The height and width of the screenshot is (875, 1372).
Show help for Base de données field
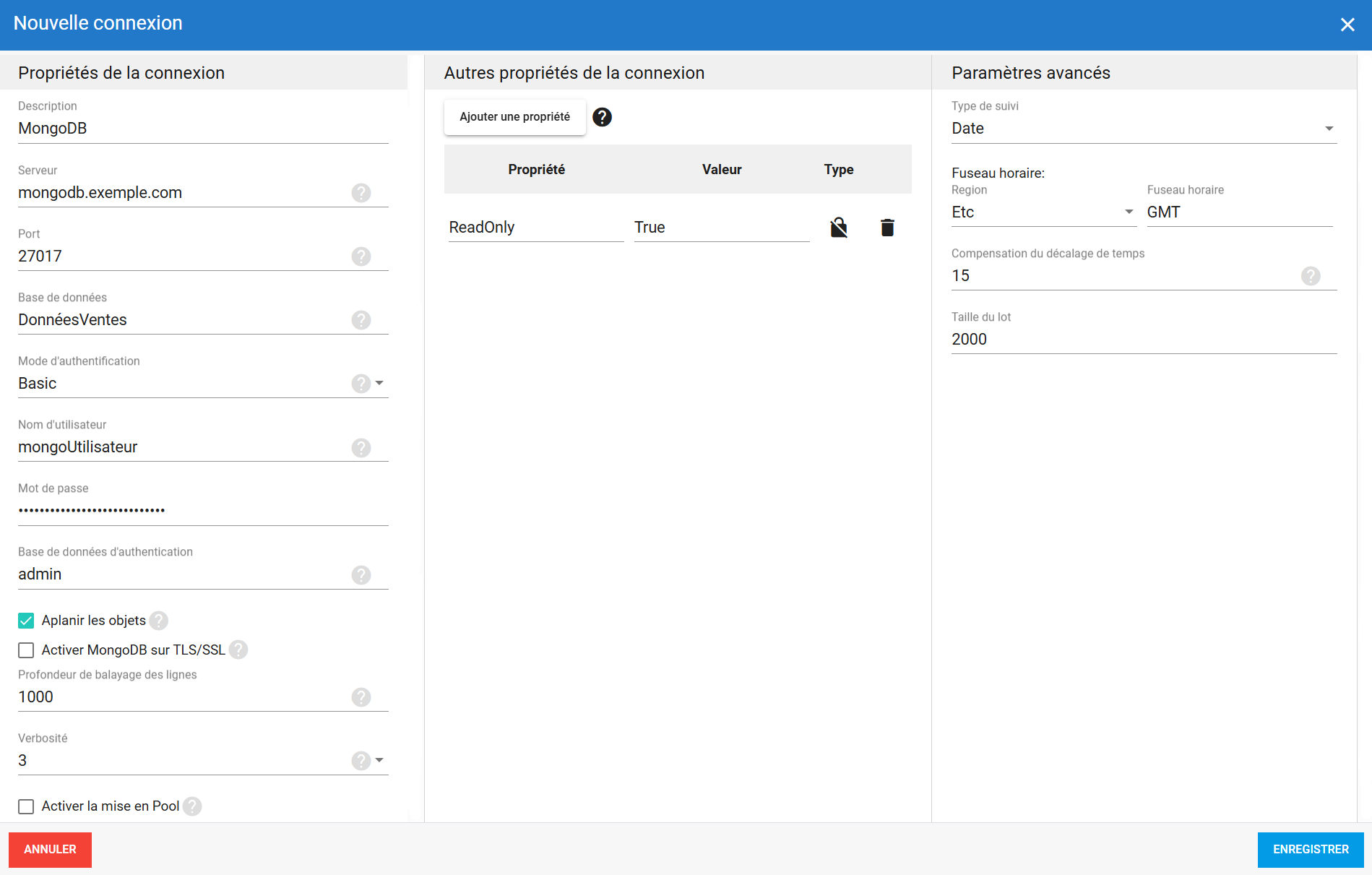361,320
